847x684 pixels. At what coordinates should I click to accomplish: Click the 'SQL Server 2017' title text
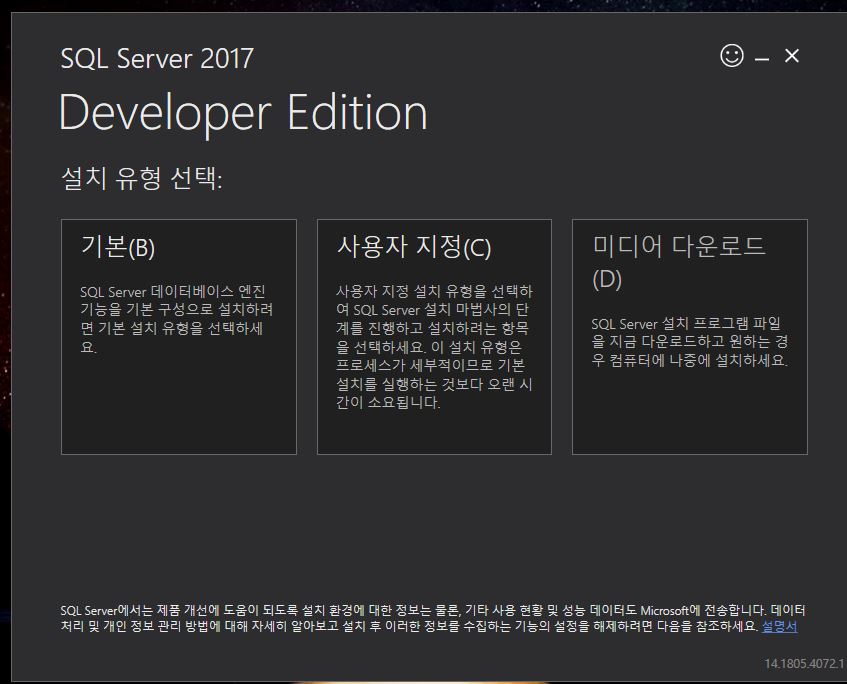157,58
